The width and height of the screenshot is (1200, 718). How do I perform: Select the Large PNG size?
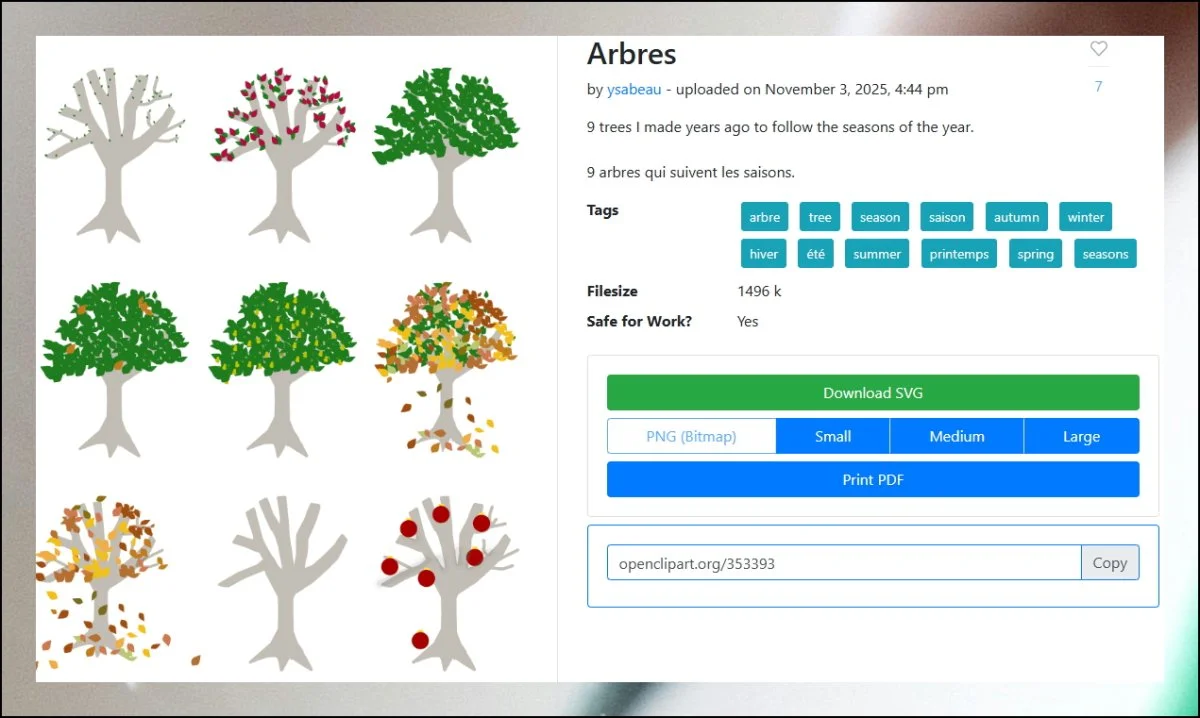pos(1081,437)
